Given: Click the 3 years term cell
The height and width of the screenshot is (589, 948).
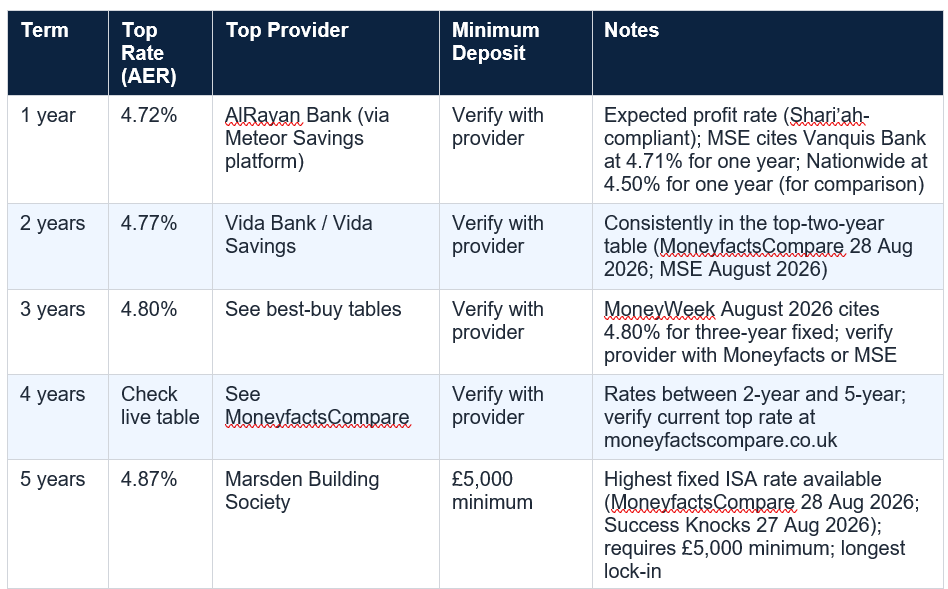Looking at the screenshot, I should pos(58,332).
